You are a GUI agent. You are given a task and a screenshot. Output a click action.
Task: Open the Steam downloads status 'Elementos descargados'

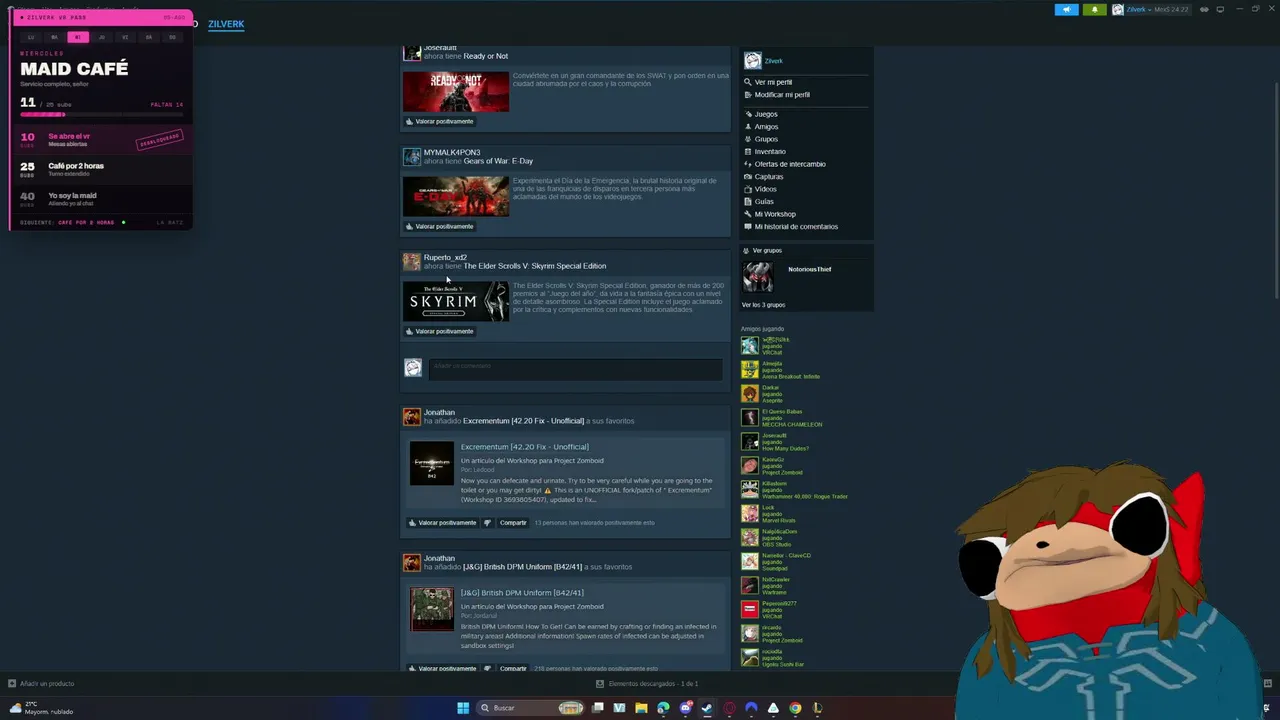pos(647,684)
